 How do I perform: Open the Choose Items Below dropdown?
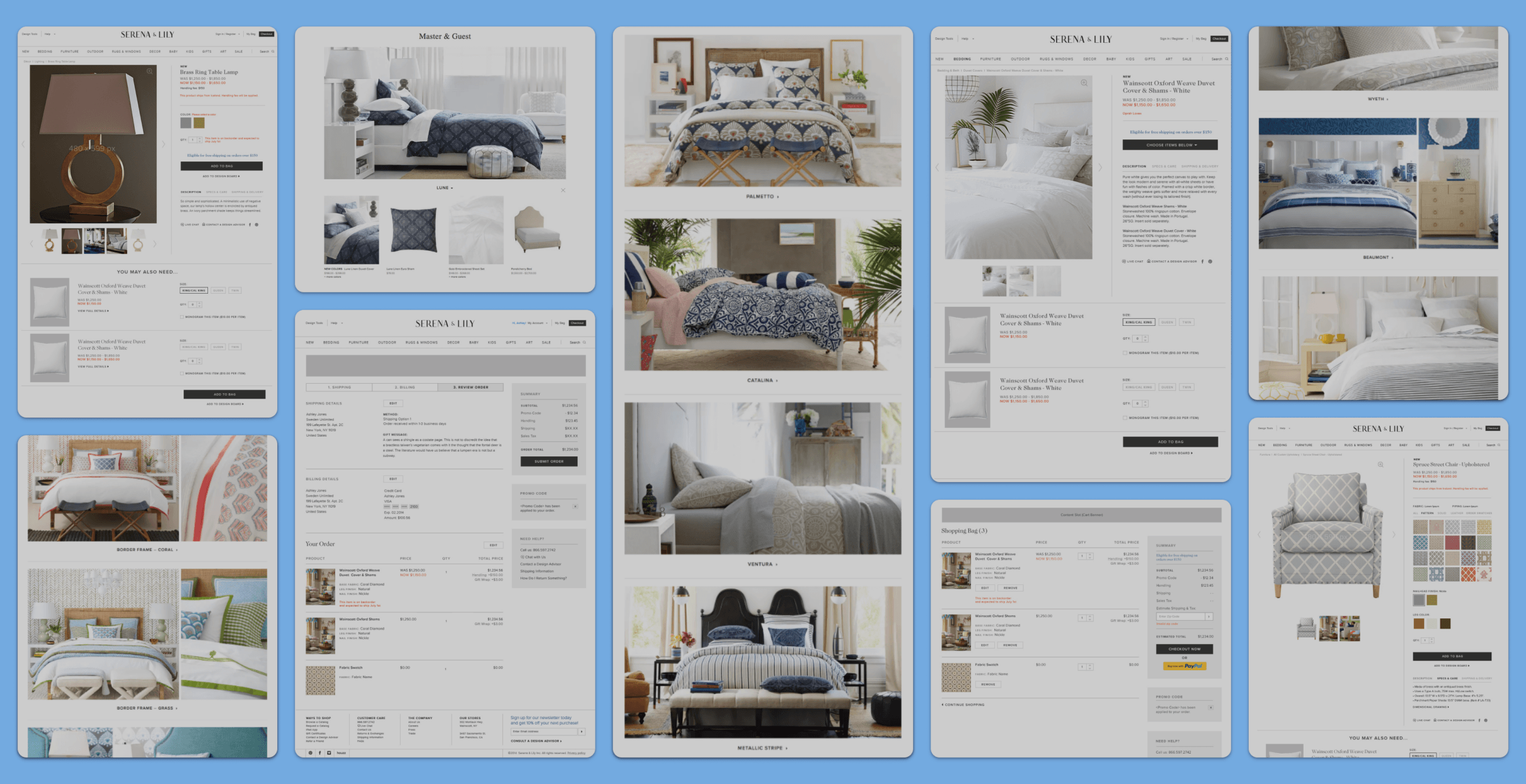(1170, 145)
